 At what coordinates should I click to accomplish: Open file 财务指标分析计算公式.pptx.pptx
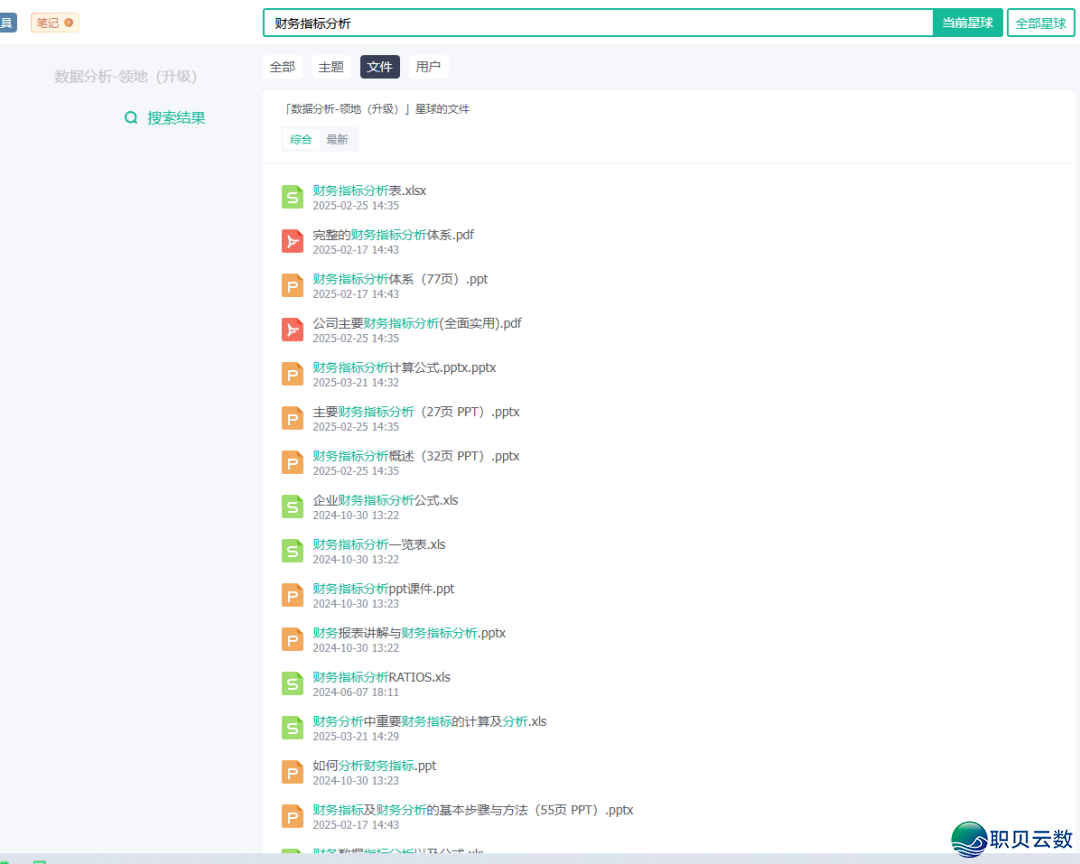[404, 367]
